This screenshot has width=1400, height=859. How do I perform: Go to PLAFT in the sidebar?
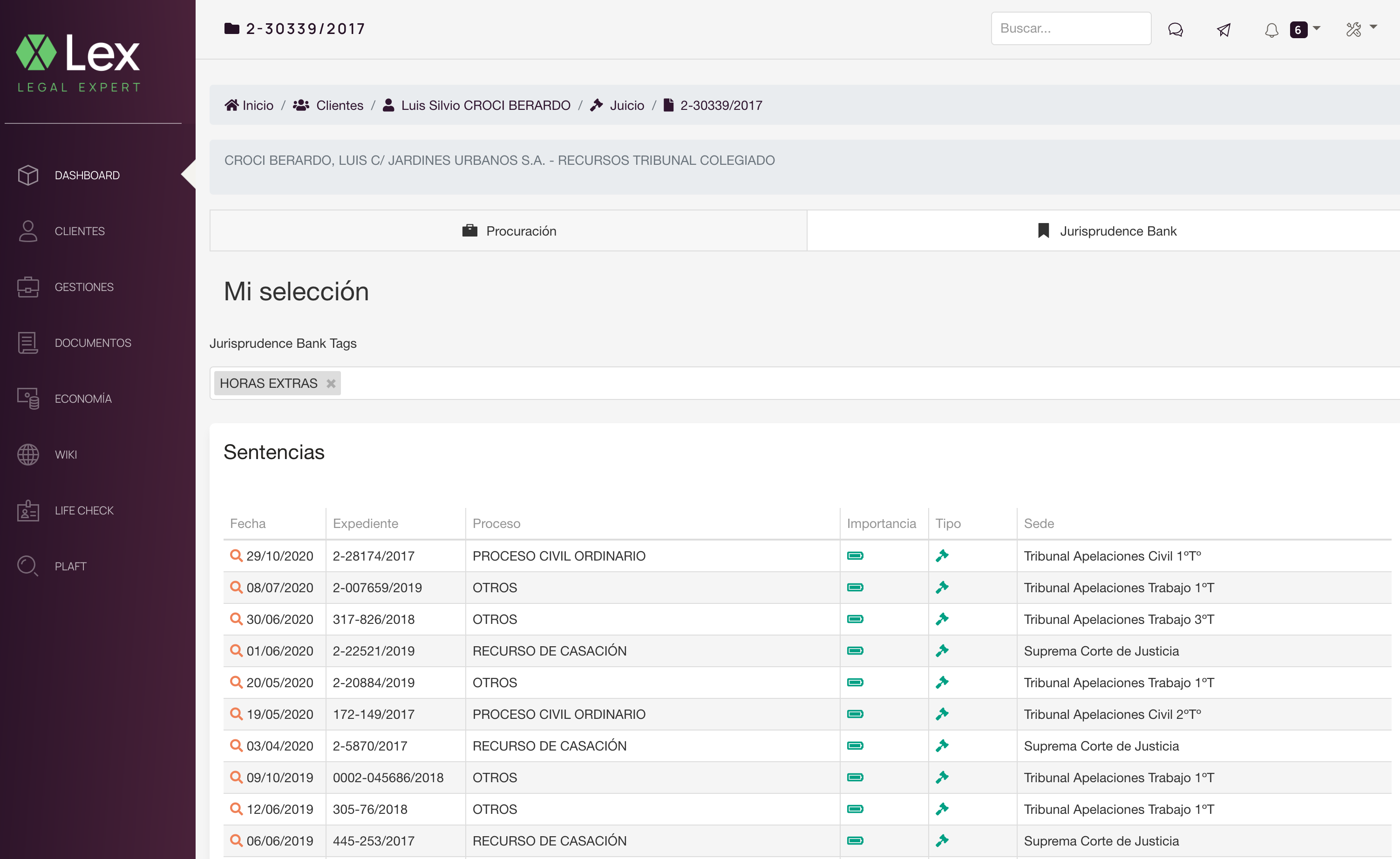pos(70,567)
